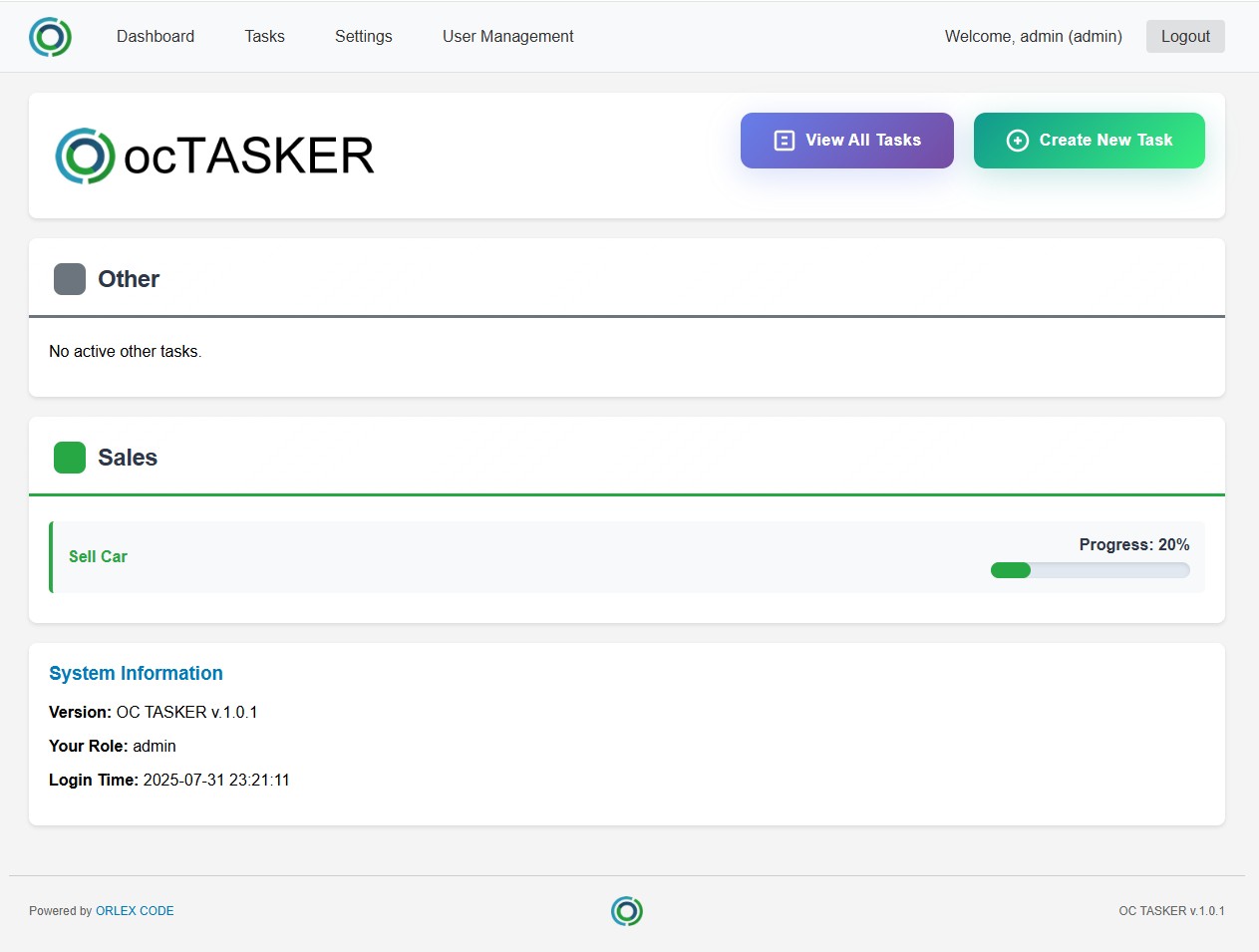Open the Sell Car task
The height and width of the screenshot is (952, 1259).
point(98,557)
